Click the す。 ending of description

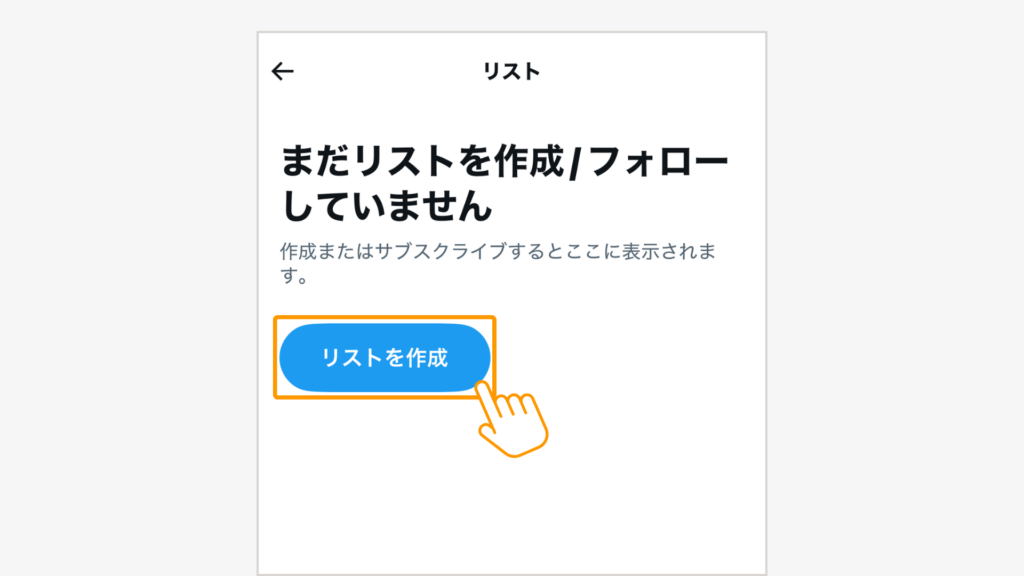point(294,276)
